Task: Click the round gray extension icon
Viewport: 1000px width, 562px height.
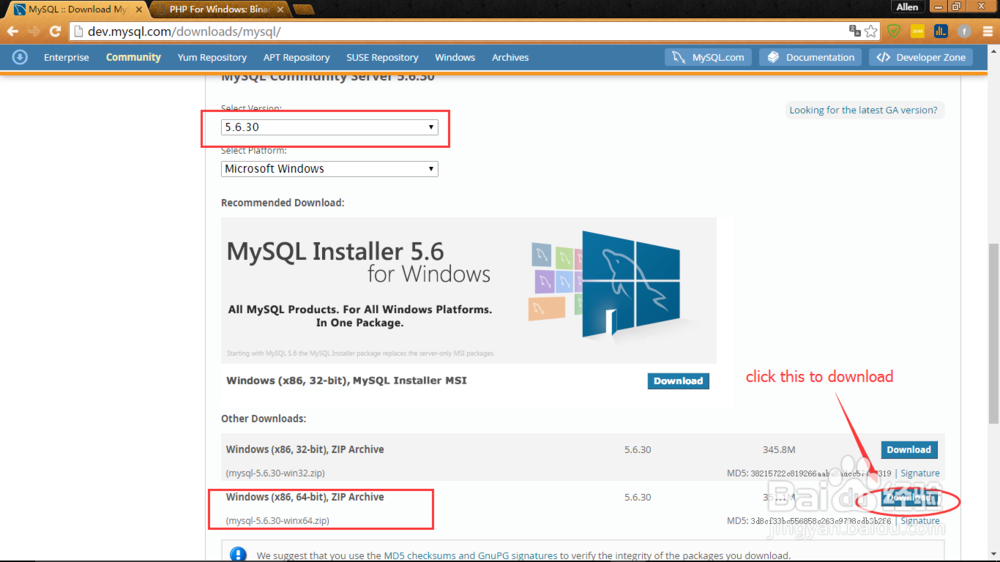Action: click(964, 31)
